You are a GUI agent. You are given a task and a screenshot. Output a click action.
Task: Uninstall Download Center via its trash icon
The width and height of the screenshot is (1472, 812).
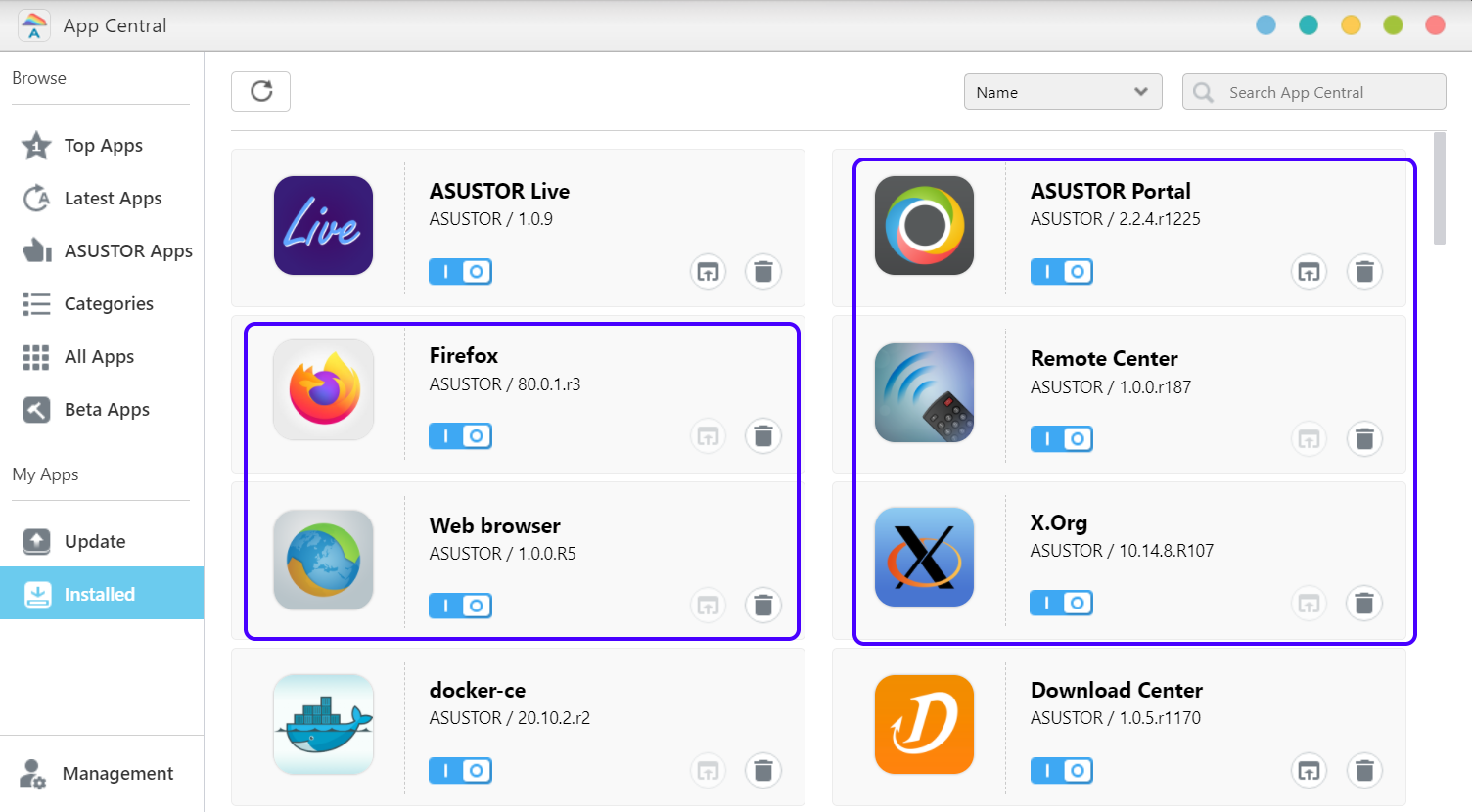click(x=1364, y=771)
